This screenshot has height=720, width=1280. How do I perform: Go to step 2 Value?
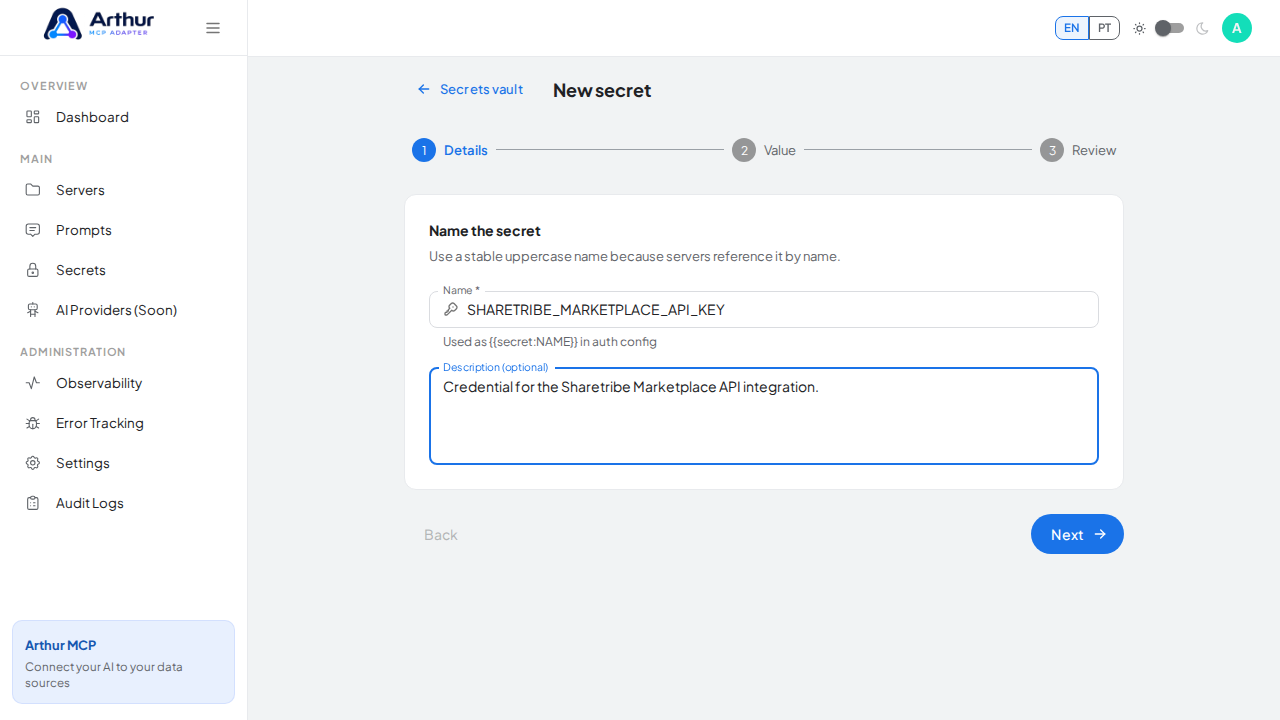point(764,150)
